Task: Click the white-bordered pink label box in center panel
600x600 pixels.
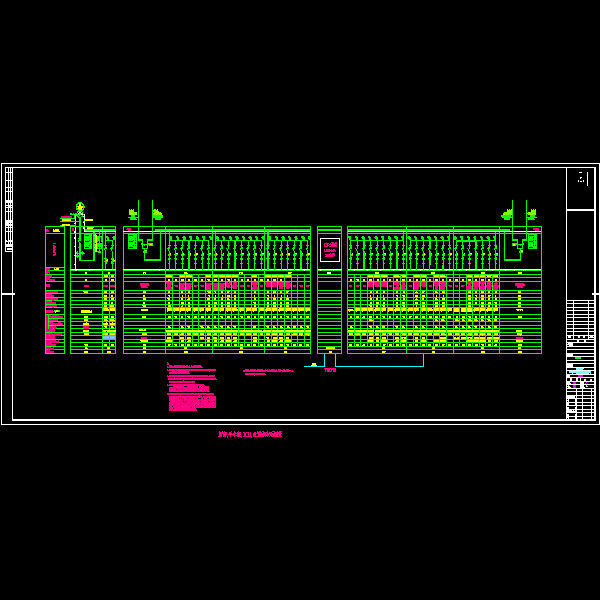Action: point(330,250)
